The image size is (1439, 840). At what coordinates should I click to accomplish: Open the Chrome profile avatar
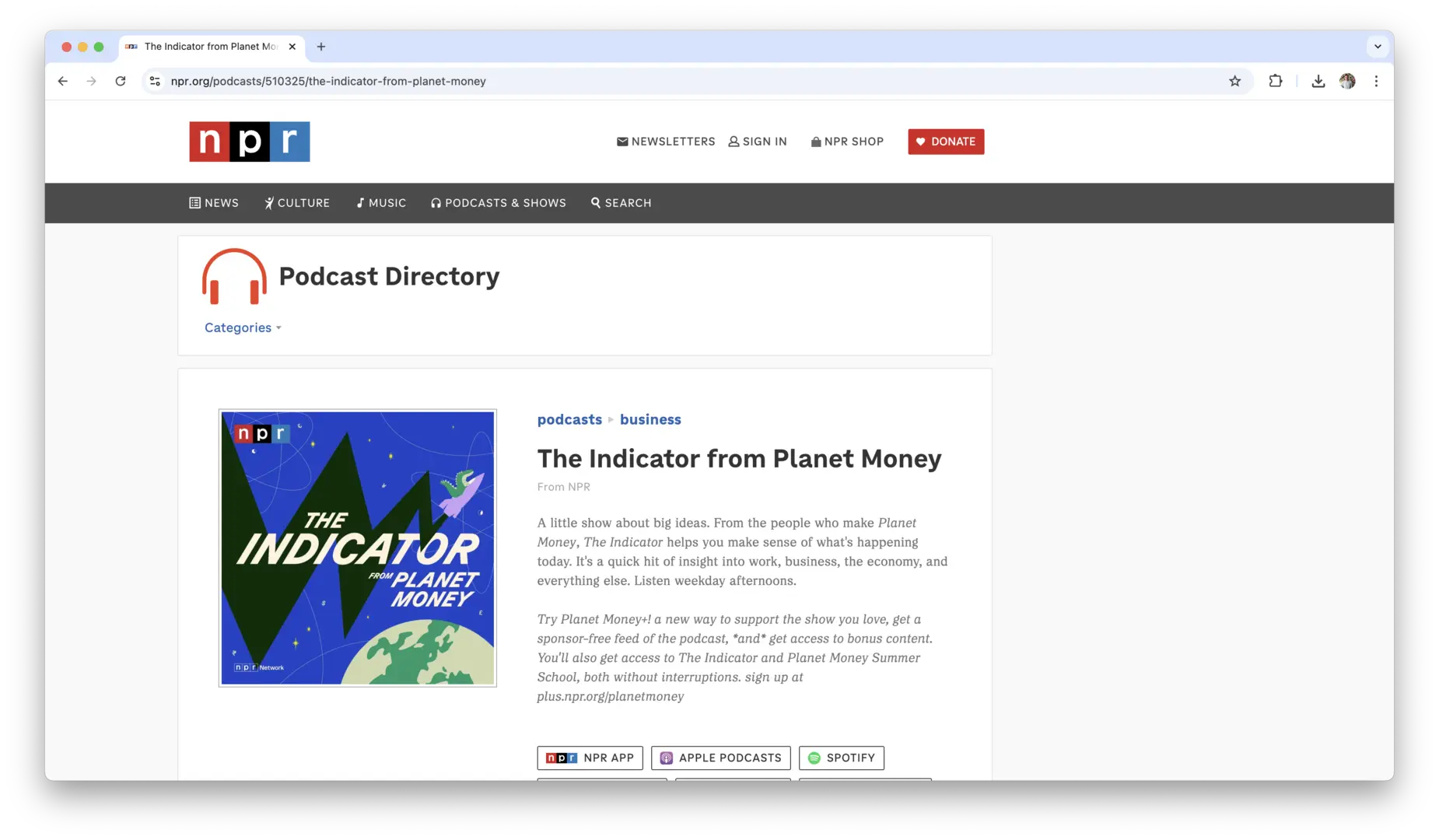[x=1347, y=81]
